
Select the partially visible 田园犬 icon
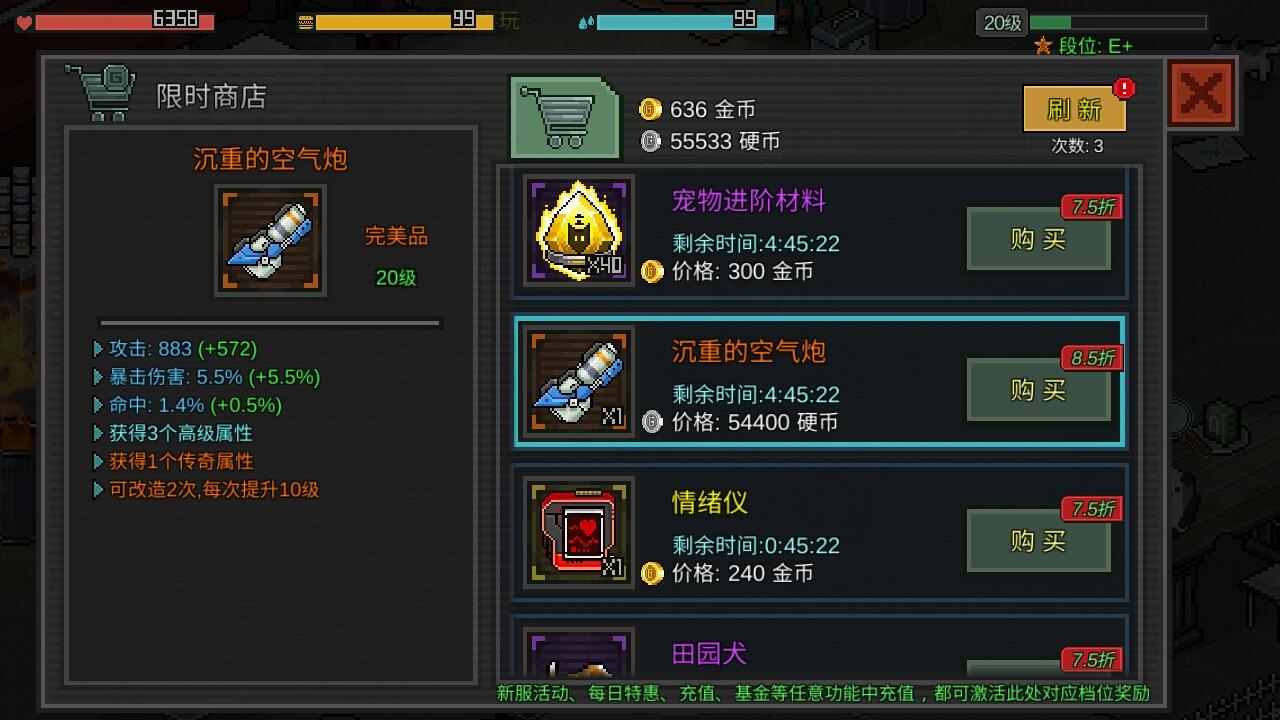579,653
